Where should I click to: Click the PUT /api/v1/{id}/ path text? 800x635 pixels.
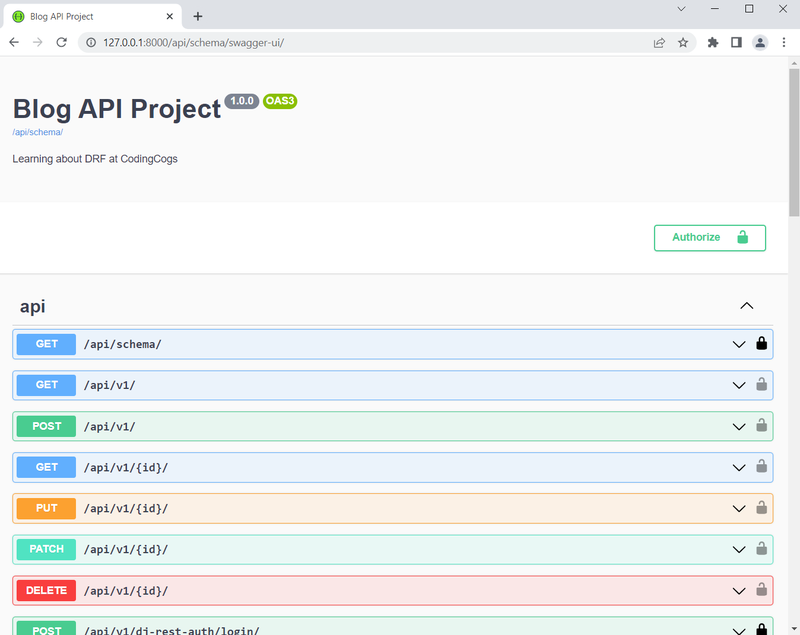[x=126, y=509]
